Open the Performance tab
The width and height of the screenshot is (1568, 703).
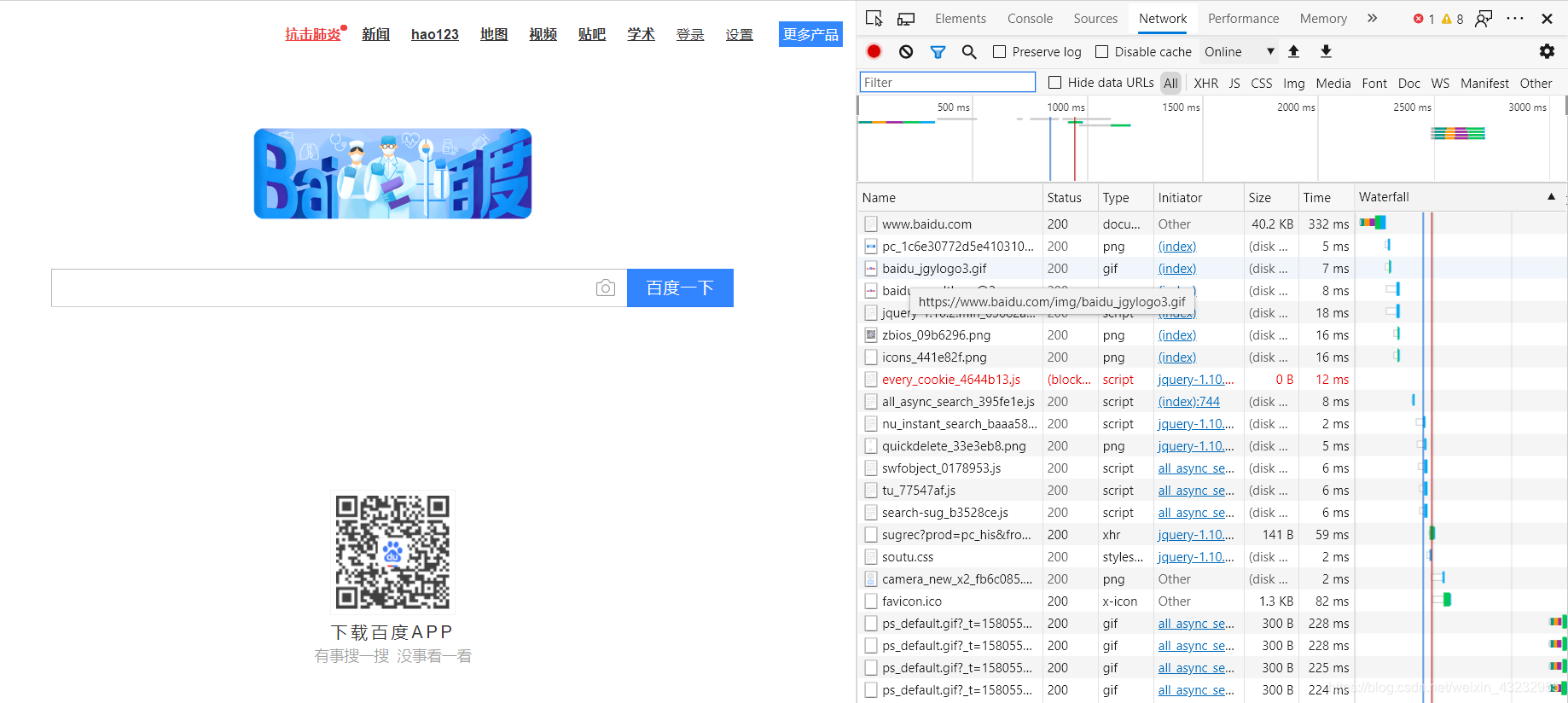pyautogui.click(x=1243, y=19)
